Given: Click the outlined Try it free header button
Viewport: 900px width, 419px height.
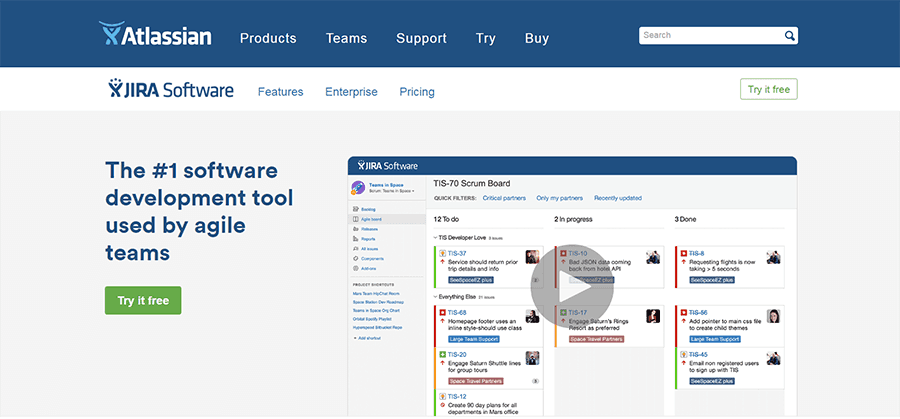Looking at the screenshot, I should (x=768, y=89).
